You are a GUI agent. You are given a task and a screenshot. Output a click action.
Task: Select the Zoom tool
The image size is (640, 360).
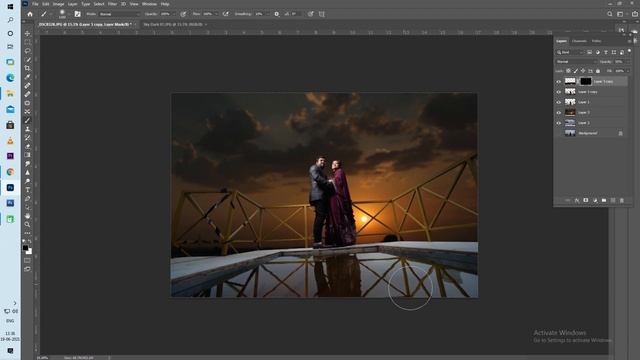coord(27,224)
